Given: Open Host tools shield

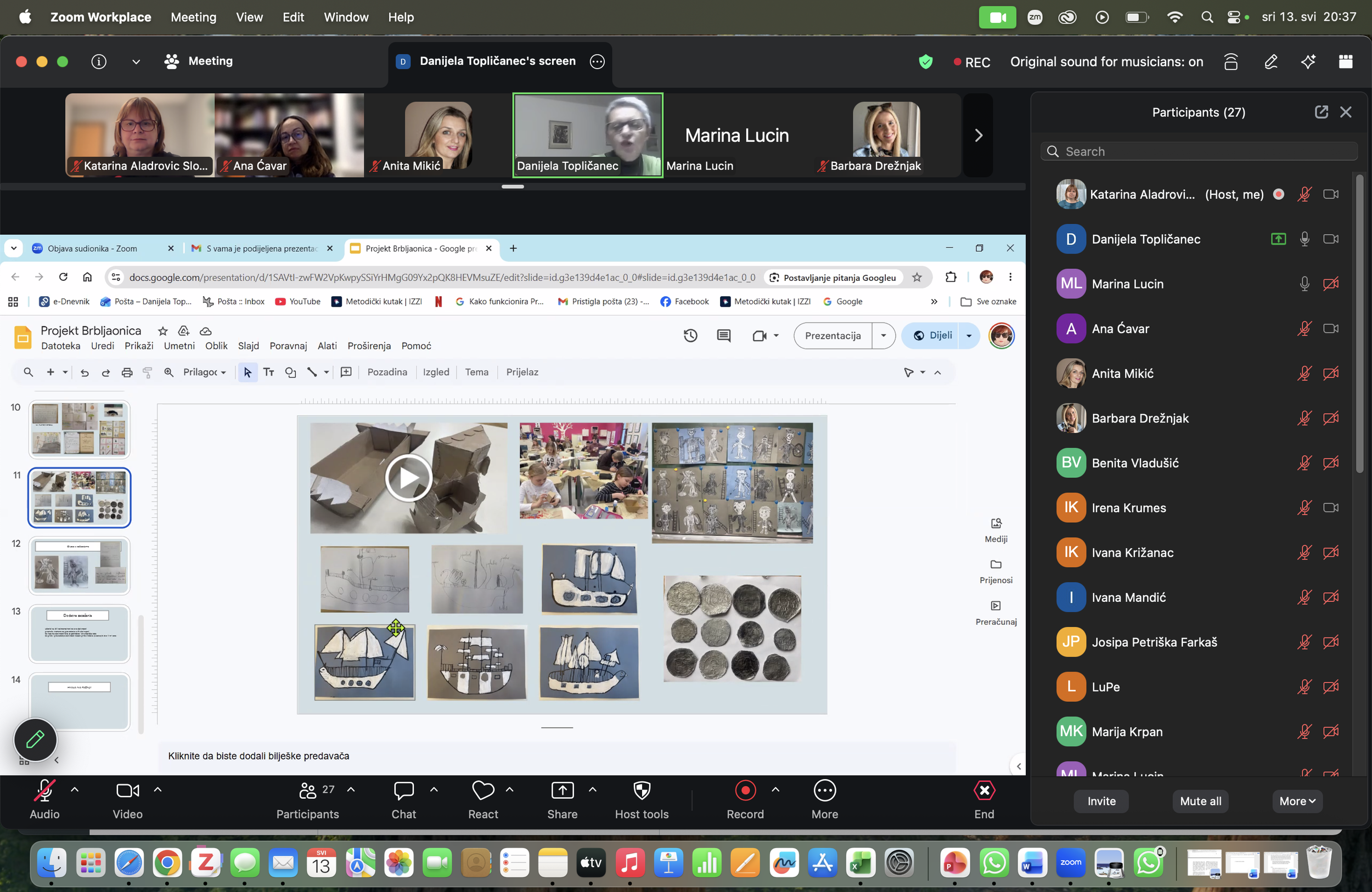Looking at the screenshot, I should pos(642,791).
